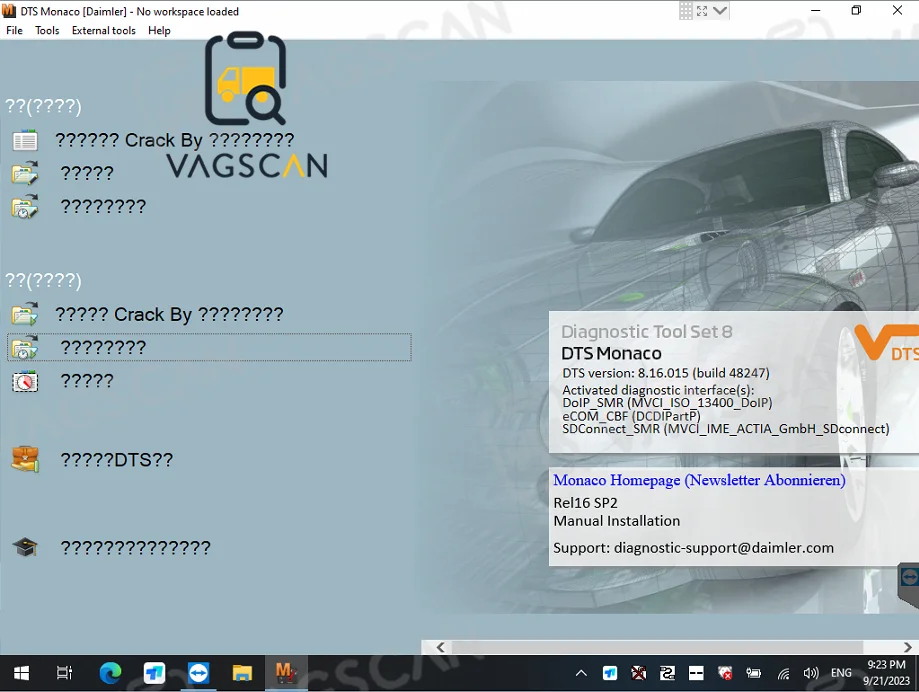Screen dimensions: 919x692
Task: Click the Monaco Homepage Newsletter link
Action: click(x=699, y=480)
